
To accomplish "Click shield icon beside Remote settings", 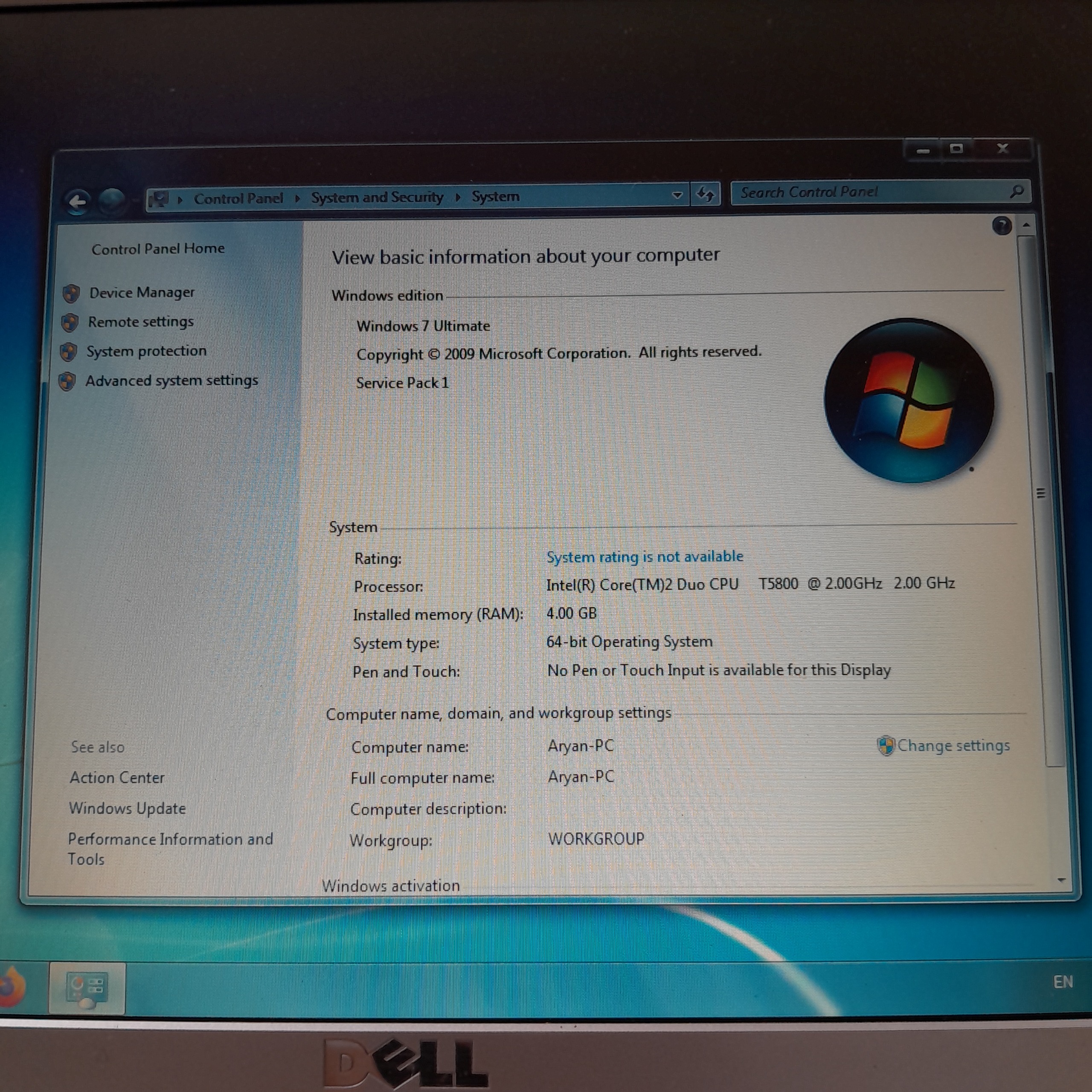I will click(x=70, y=323).
